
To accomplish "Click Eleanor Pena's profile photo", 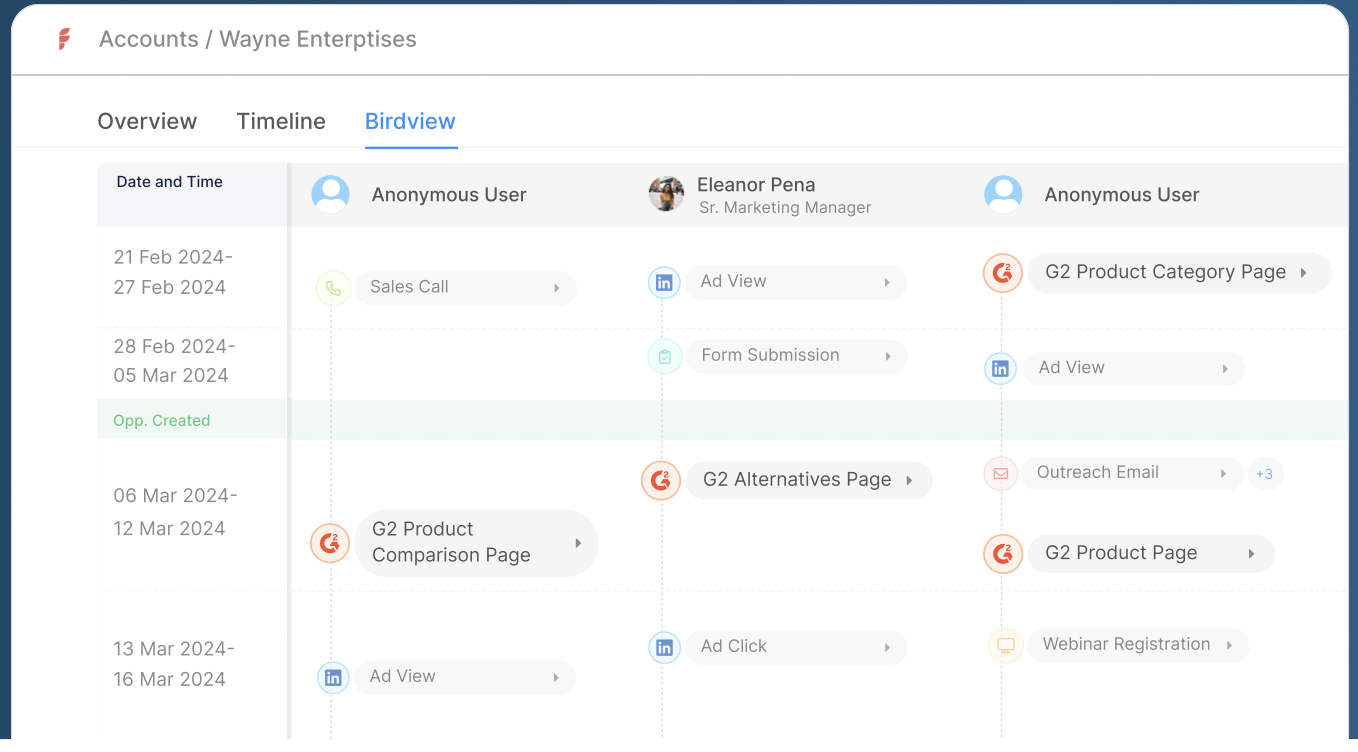I will 666,194.
